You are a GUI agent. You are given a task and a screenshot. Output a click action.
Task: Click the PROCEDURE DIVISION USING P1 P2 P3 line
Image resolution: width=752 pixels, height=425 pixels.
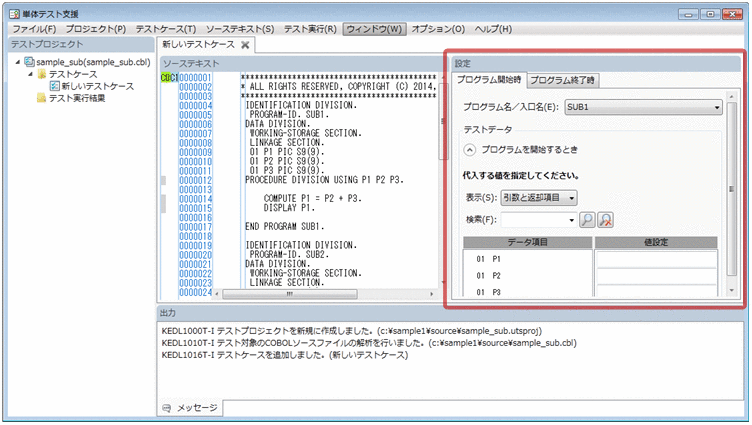click(x=324, y=180)
